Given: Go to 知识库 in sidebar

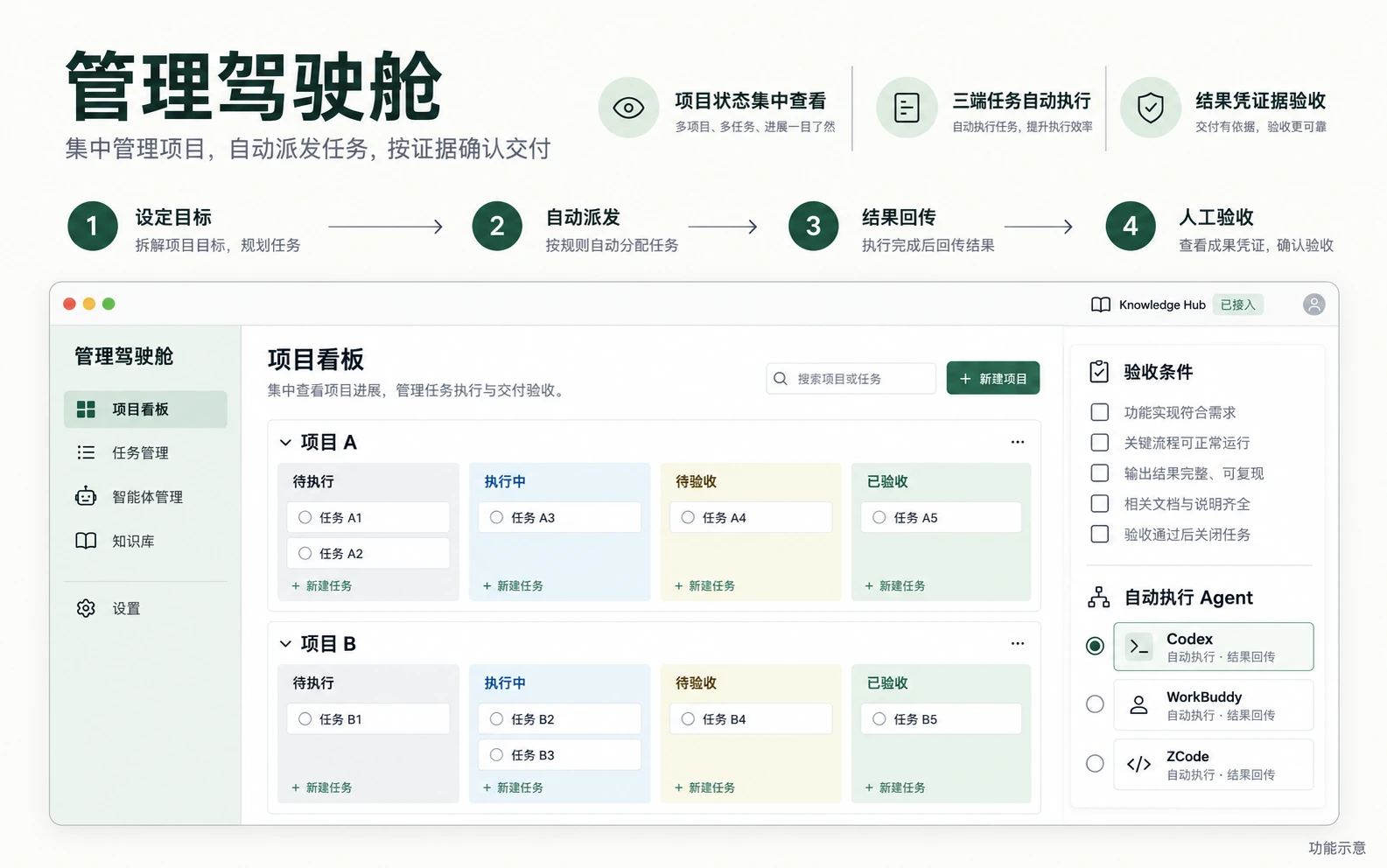Looking at the screenshot, I should pyautogui.click(x=145, y=541).
